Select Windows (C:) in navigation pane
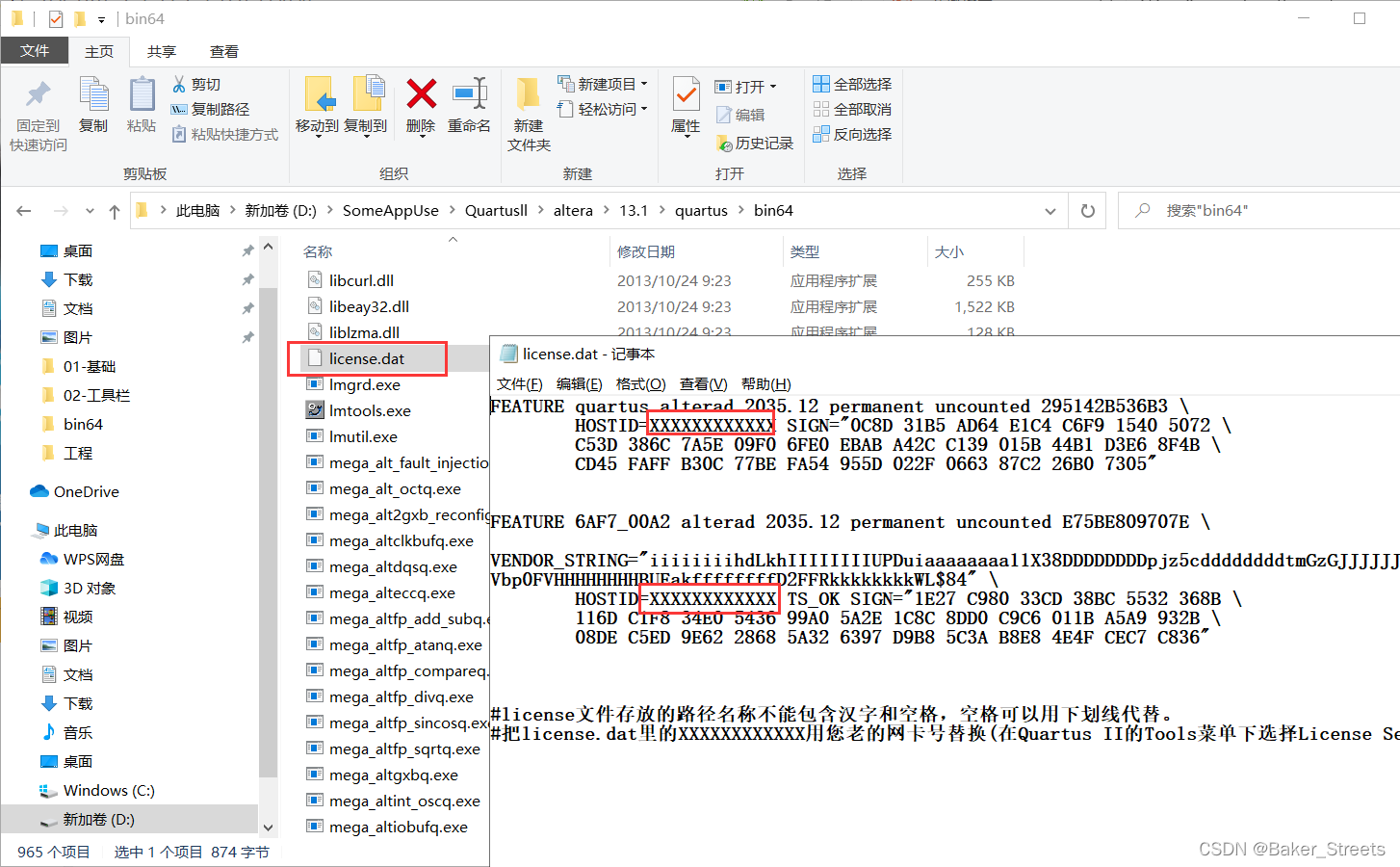 [109, 791]
